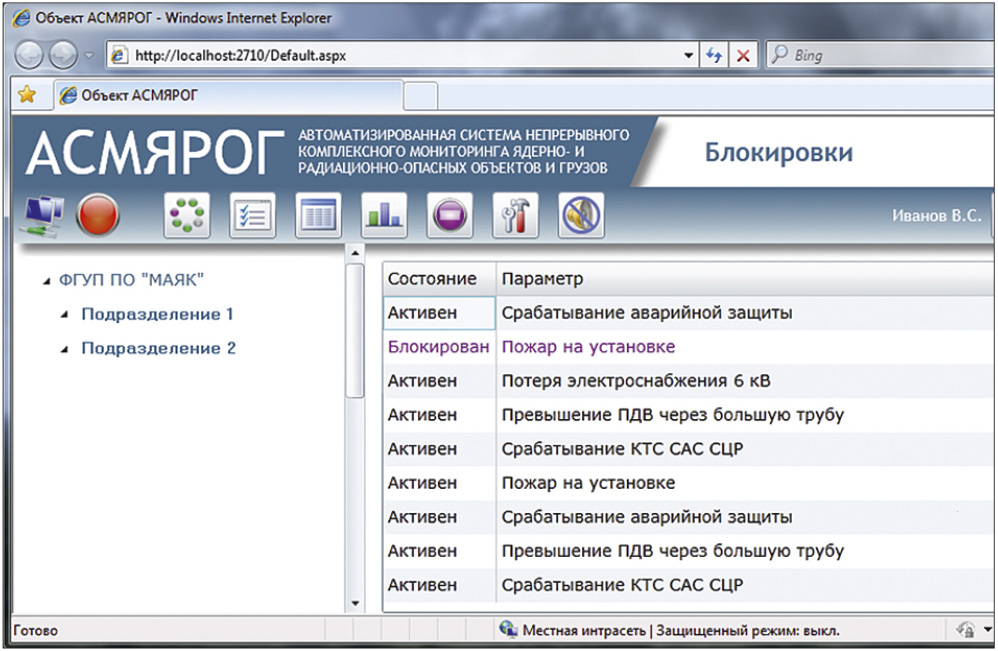This screenshot has height=651, width=998.
Task: Select Потеря электроснабжения 6 кВ row
Action: [689, 381]
